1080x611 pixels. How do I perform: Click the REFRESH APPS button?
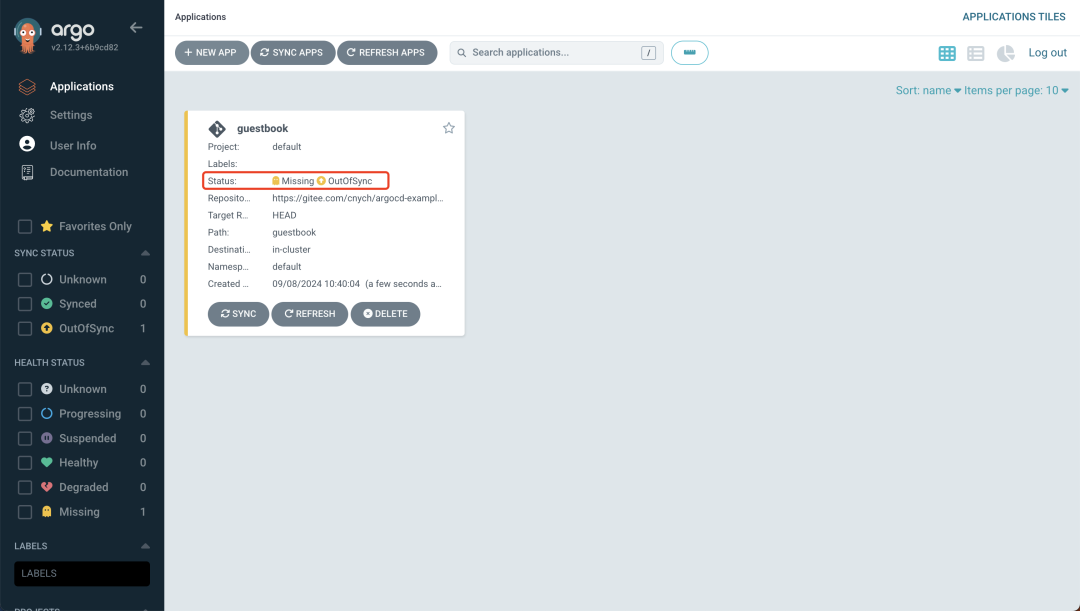[387, 52]
